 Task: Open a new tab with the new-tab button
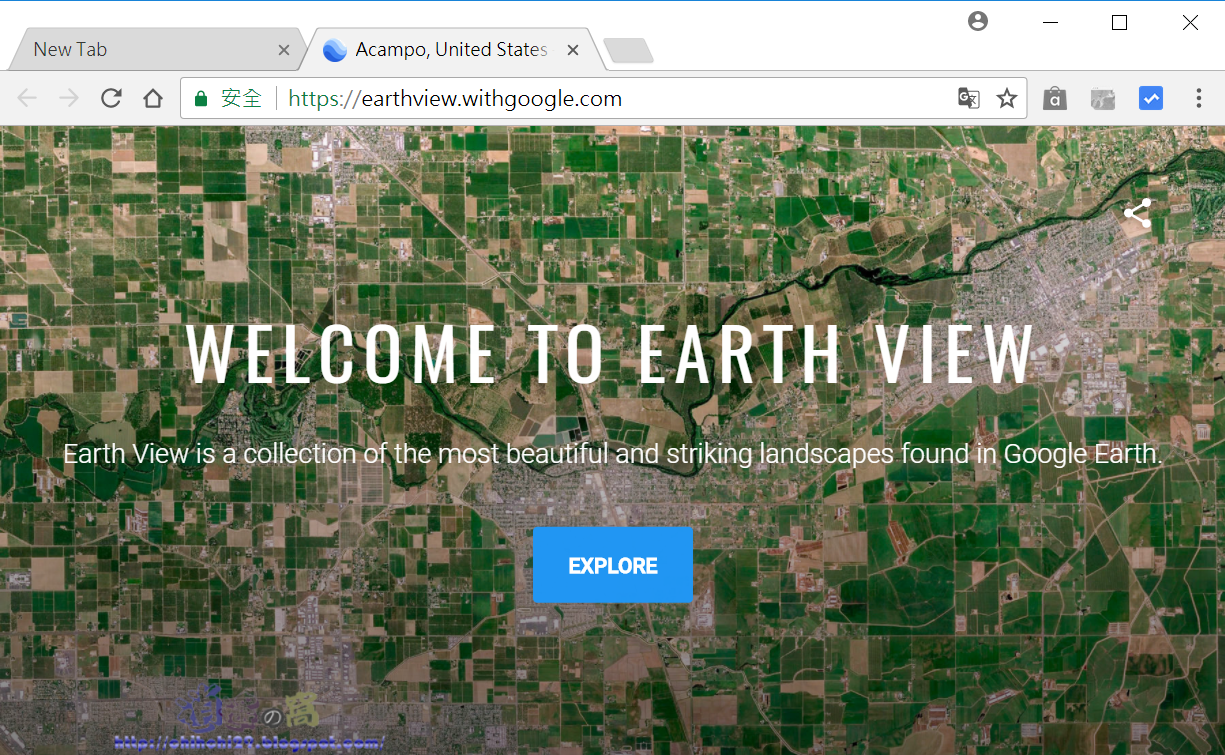629,50
